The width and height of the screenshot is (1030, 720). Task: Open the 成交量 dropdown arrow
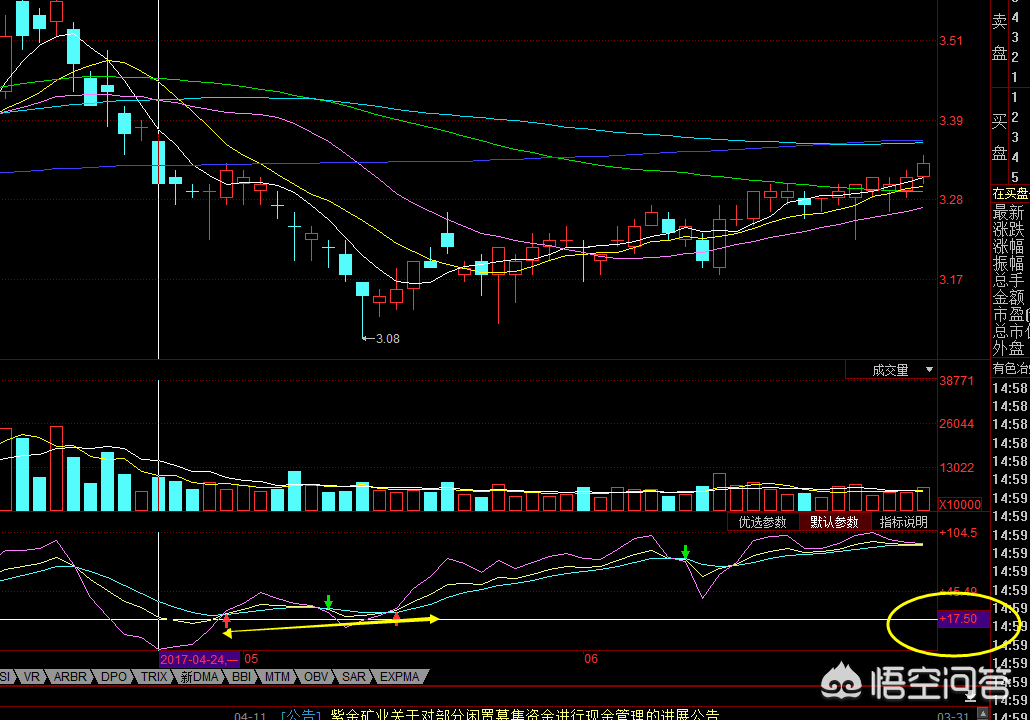(929, 370)
